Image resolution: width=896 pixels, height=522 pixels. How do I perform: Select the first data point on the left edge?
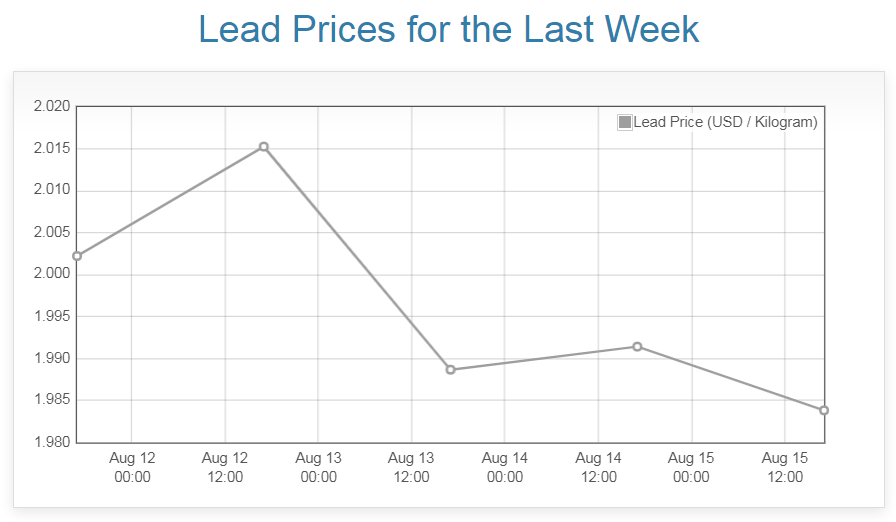coord(77,256)
